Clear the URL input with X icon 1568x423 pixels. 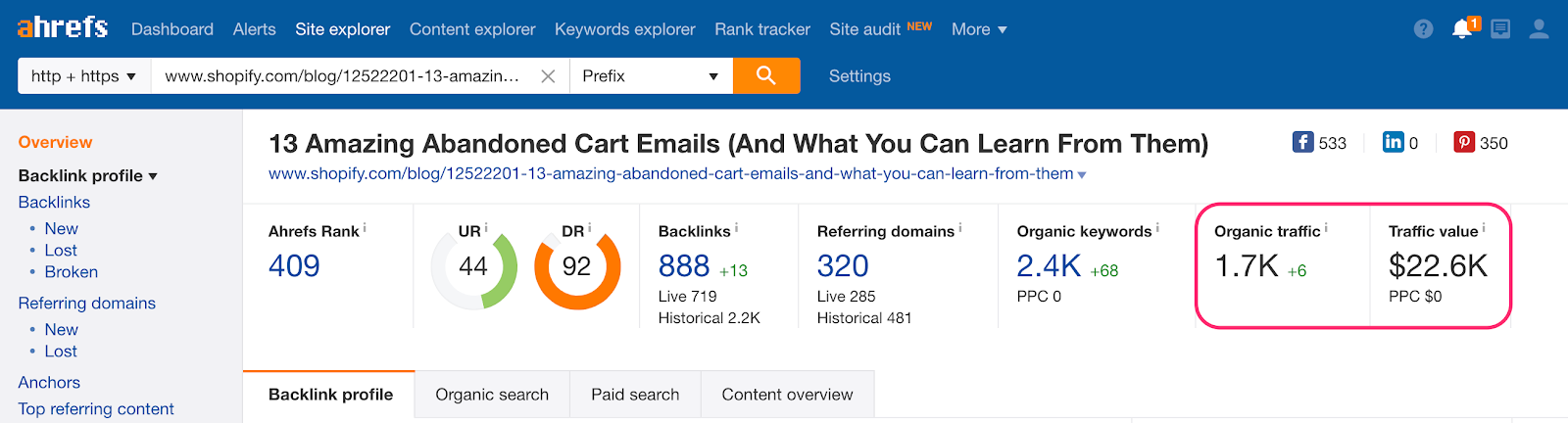click(x=548, y=76)
